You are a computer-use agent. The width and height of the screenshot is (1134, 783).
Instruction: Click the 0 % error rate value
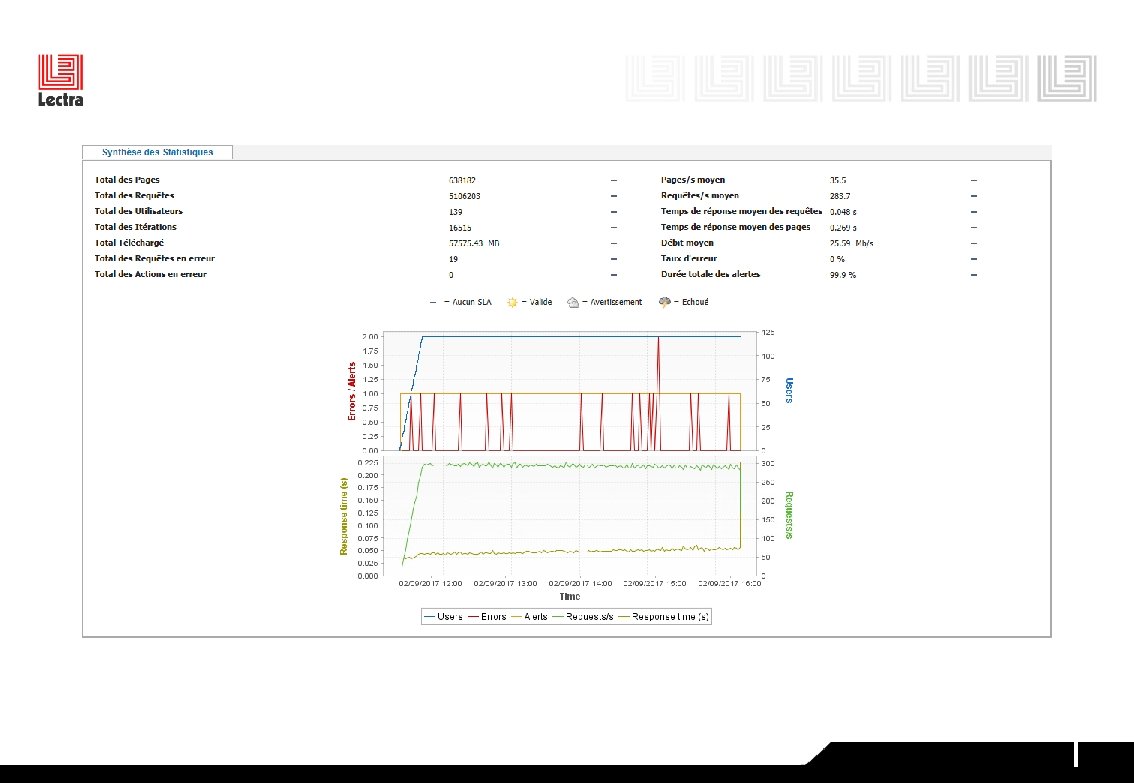point(837,259)
